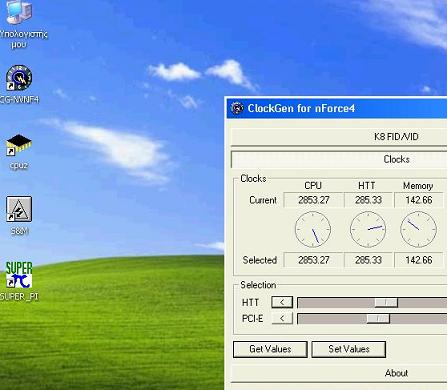Click the Selected HTT value 285.33
Image resolution: width=447 pixels, height=390 pixels.
click(368, 260)
